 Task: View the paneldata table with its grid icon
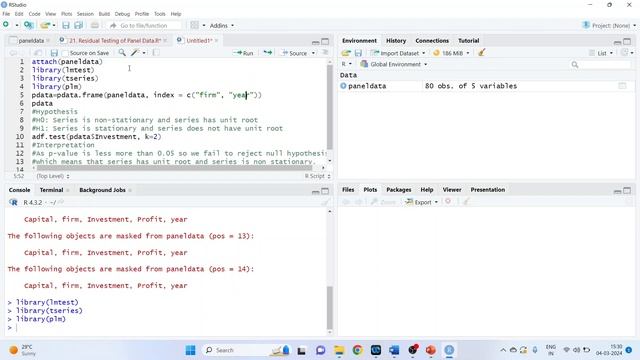click(x=622, y=86)
